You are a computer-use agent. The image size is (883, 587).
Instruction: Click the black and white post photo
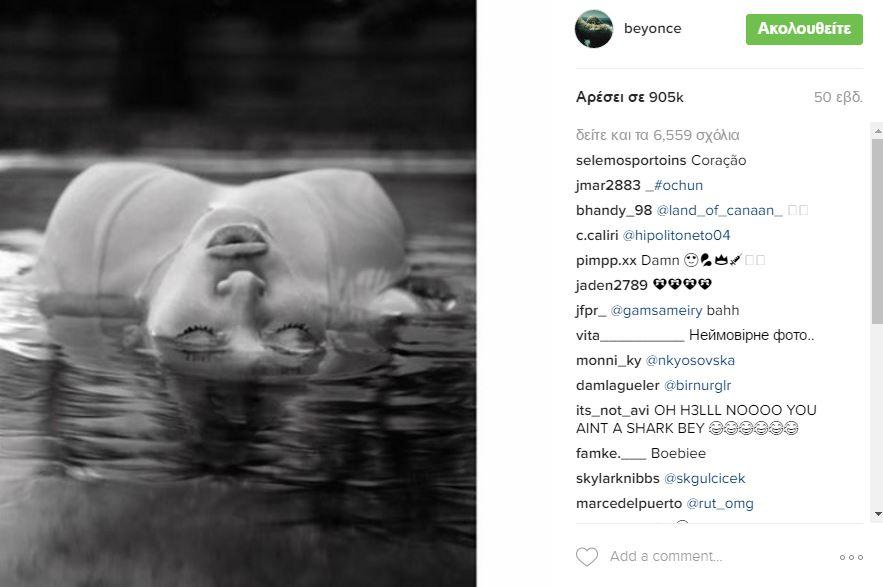(238, 294)
